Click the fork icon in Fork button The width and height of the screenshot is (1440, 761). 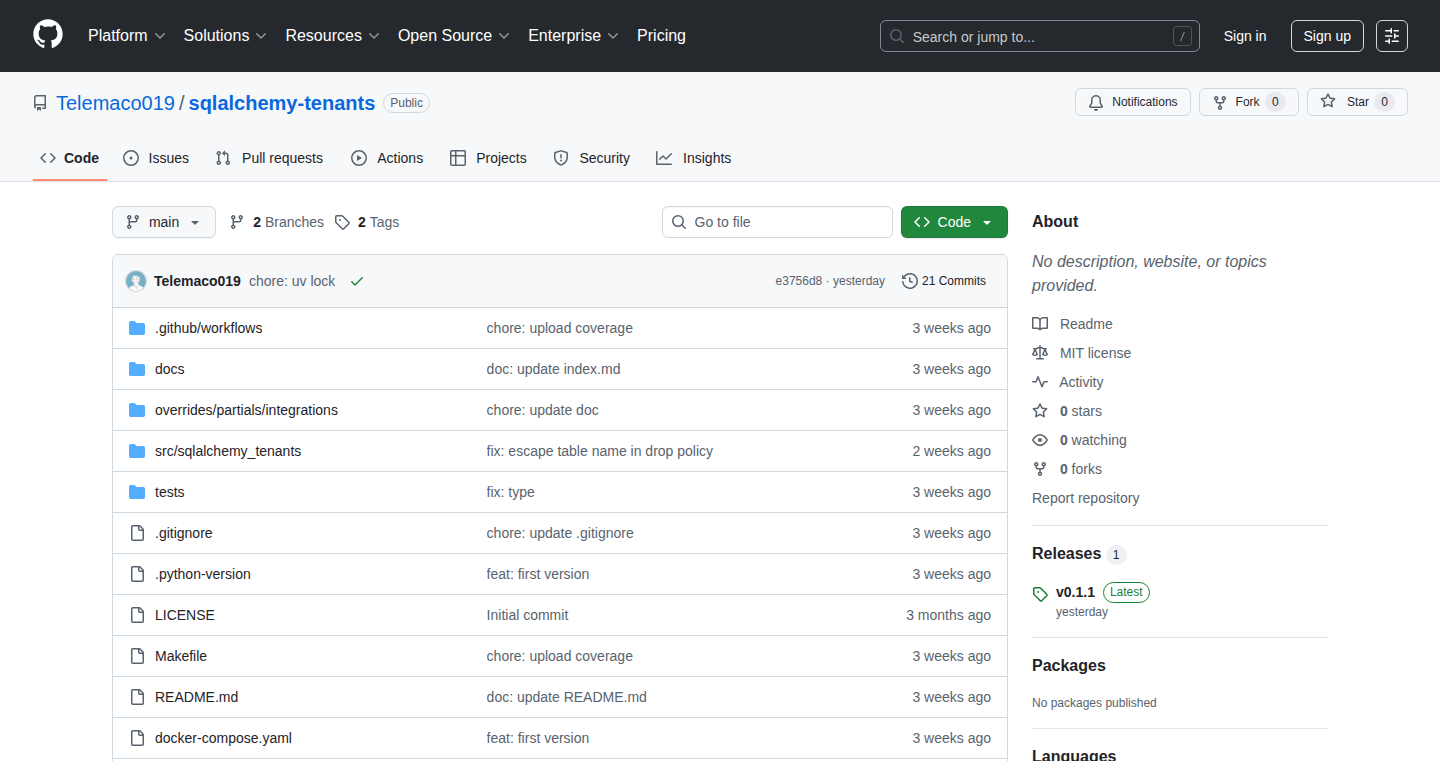point(1220,102)
